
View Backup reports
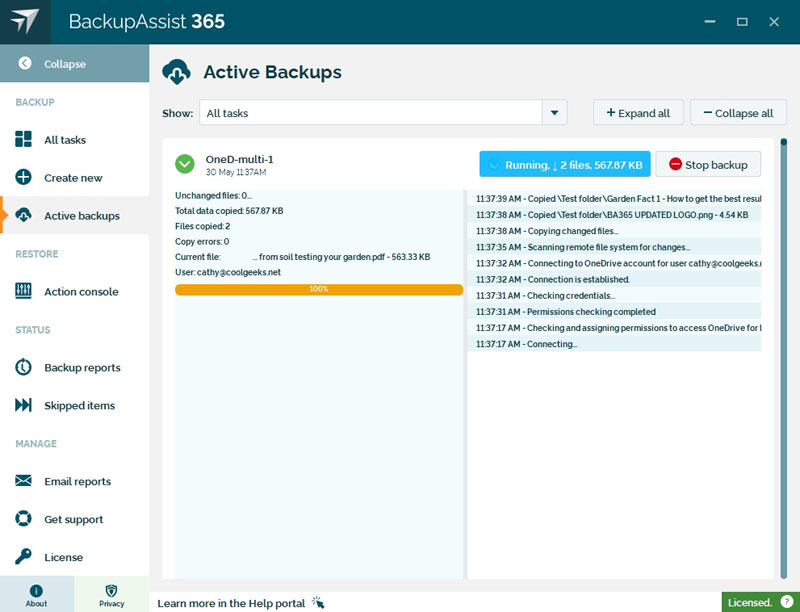[74, 367]
